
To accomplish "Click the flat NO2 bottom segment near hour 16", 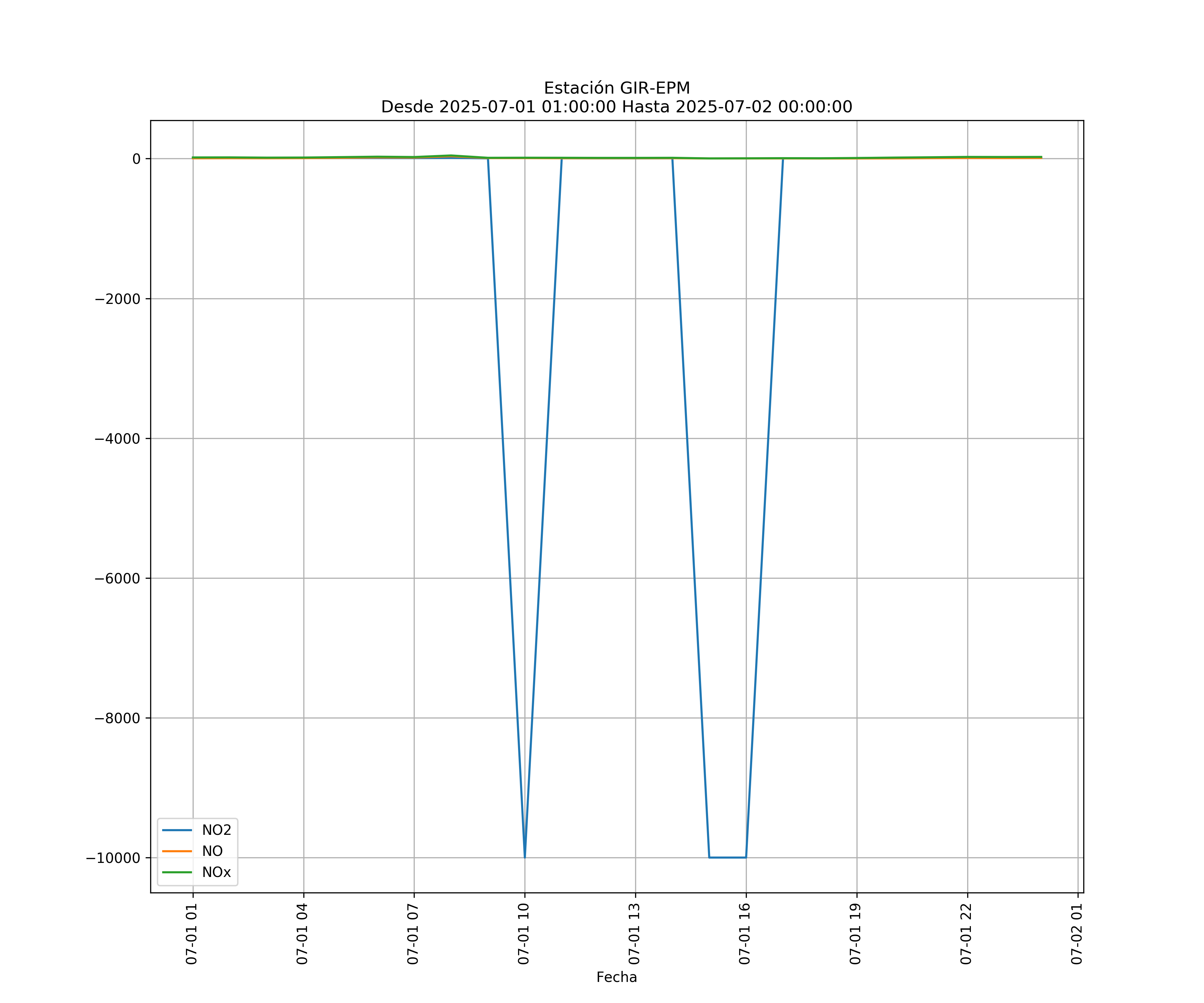I will coord(727,858).
